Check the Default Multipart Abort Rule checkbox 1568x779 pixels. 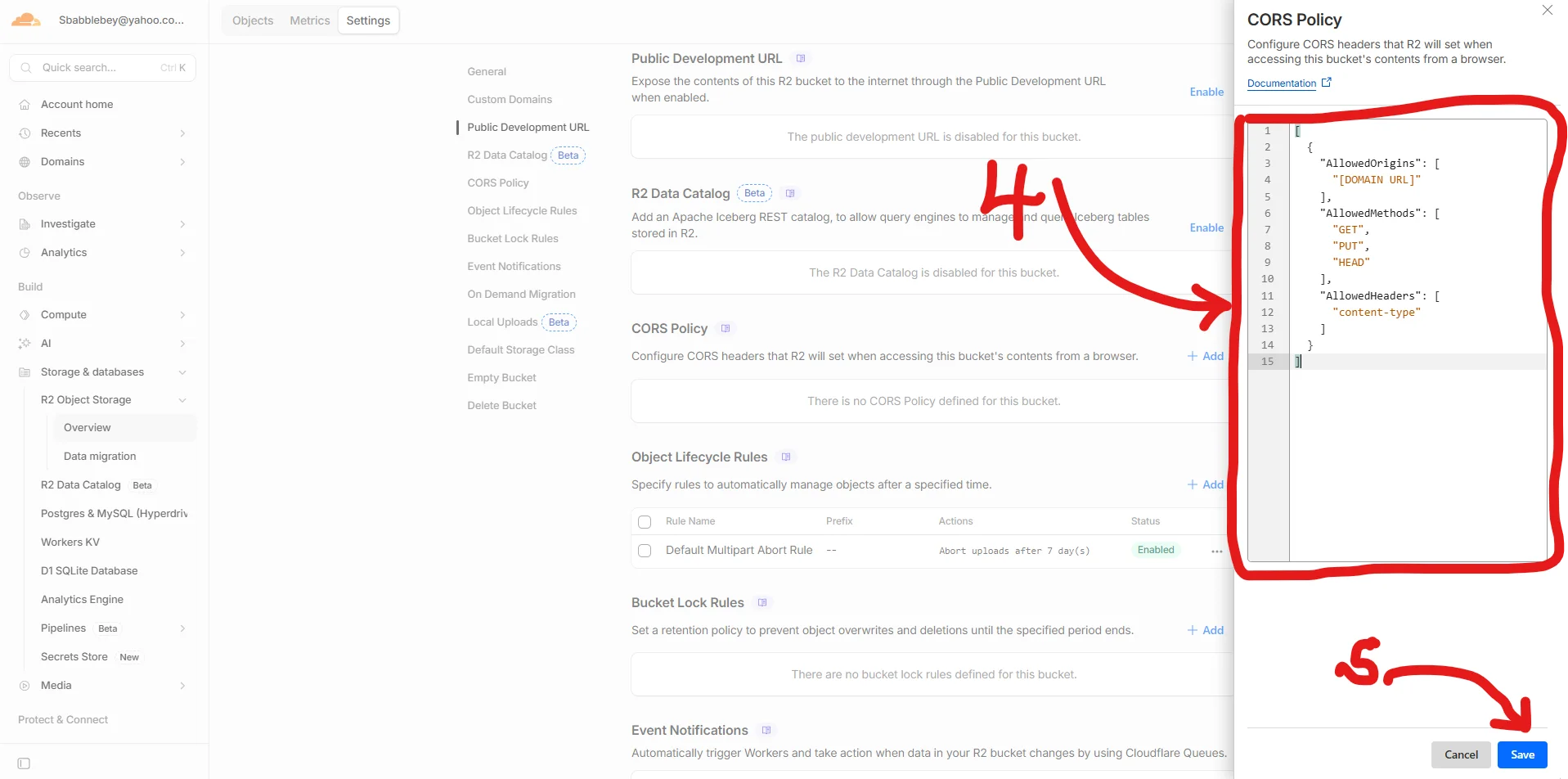point(645,551)
